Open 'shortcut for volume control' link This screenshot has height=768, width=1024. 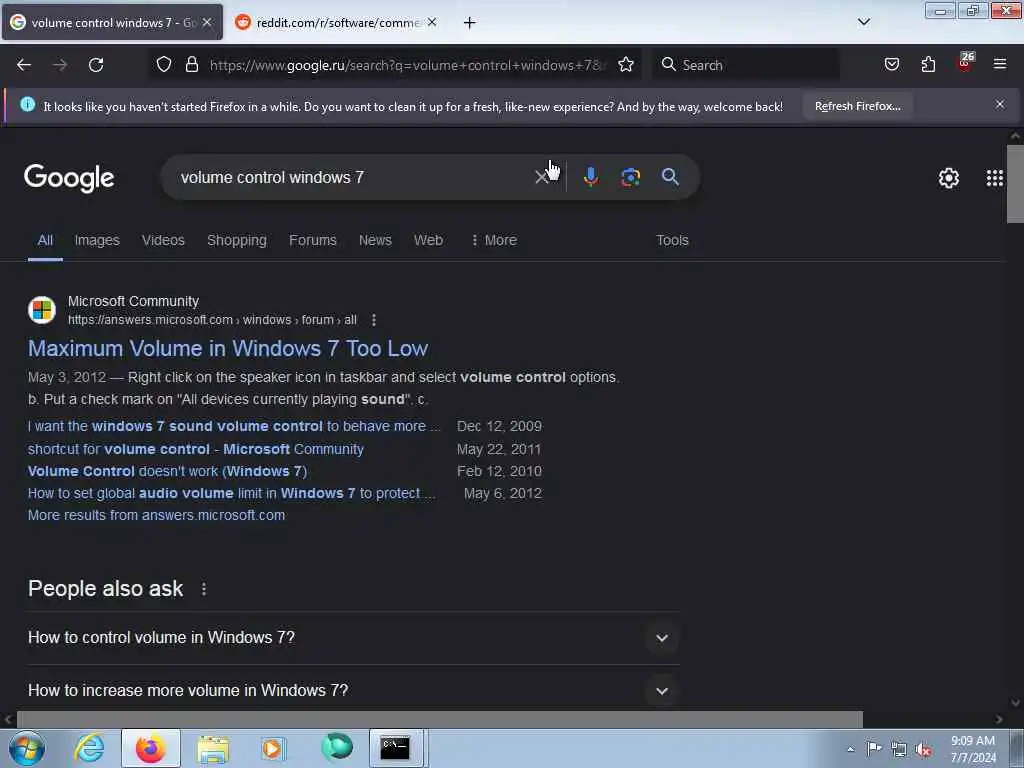click(x=196, y=449)
